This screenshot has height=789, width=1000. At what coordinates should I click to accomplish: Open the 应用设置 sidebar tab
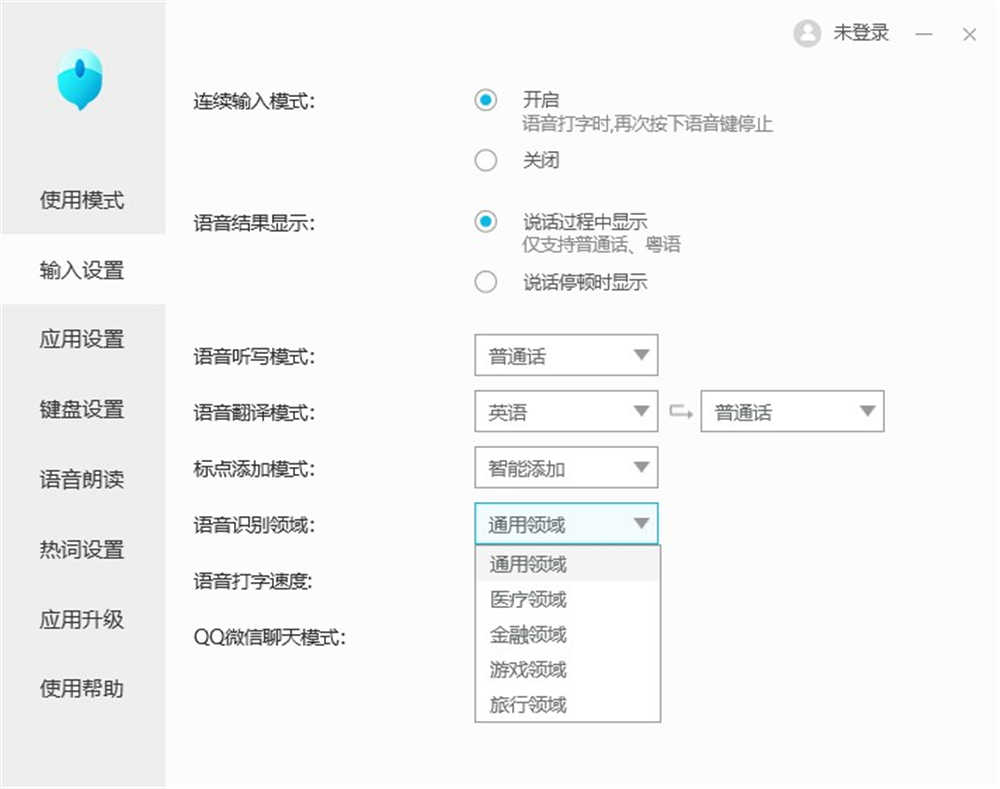coord(82,339)
